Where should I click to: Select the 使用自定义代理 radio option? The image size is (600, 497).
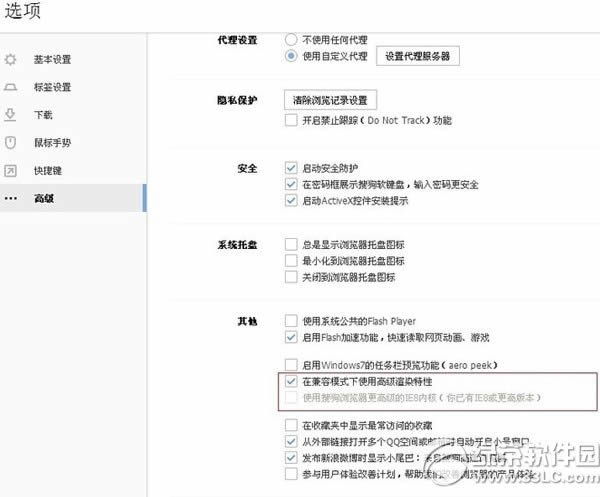coord(291,56)
